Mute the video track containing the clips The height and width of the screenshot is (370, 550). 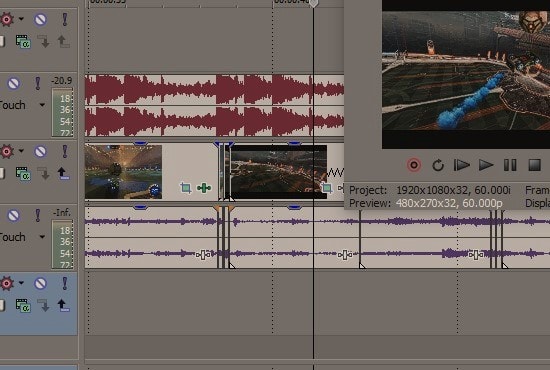40,152
